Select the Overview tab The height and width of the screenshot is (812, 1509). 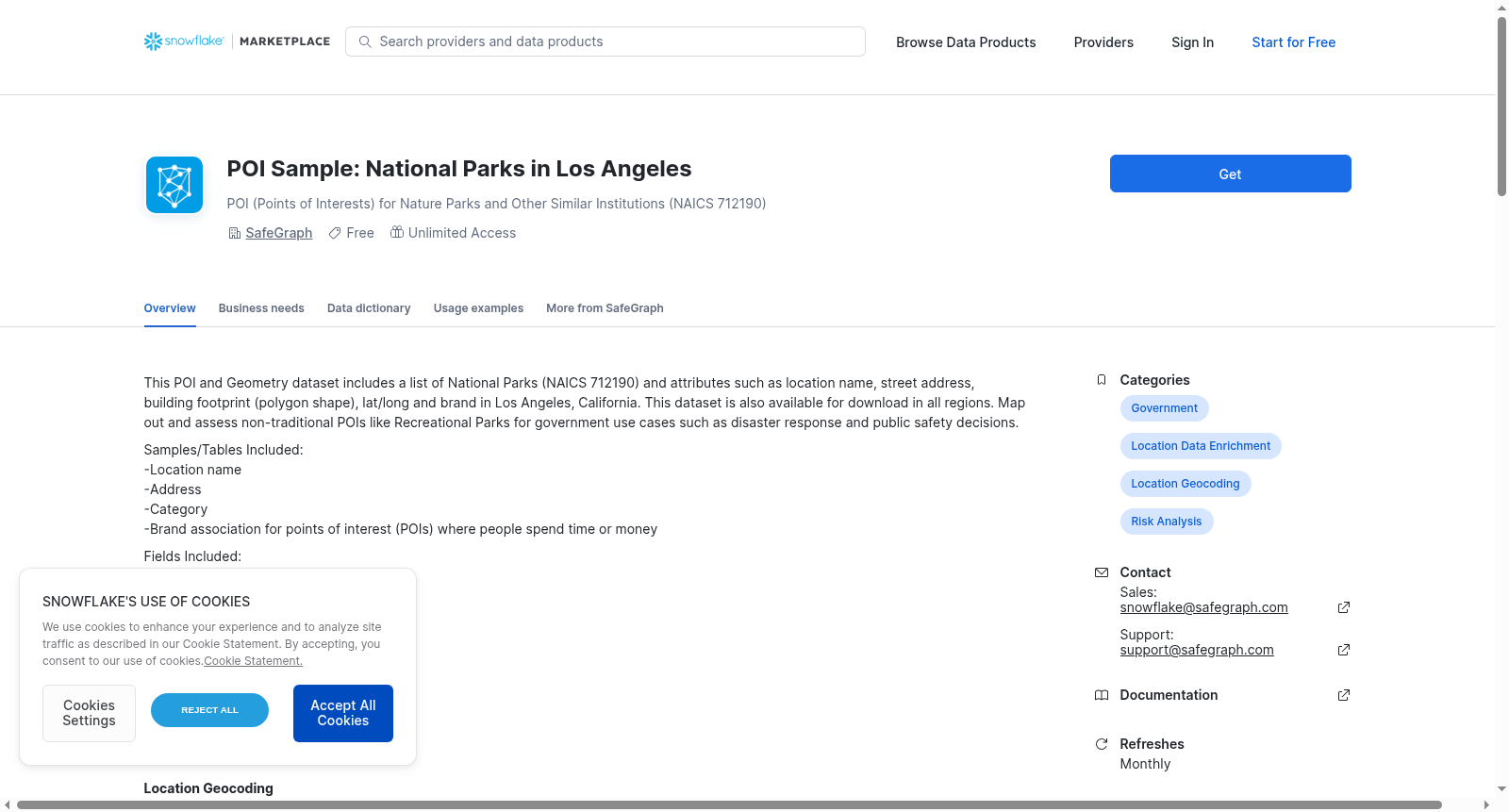(170, 308)
